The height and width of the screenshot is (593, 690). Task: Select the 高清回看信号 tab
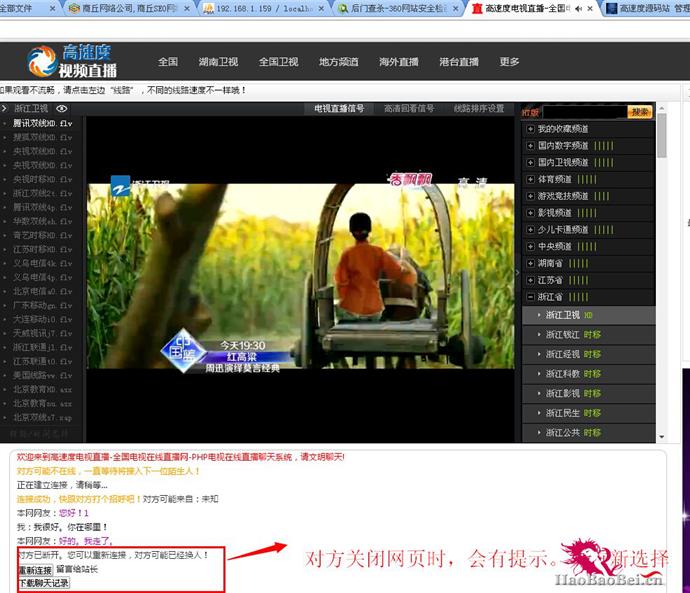point(409,109)
